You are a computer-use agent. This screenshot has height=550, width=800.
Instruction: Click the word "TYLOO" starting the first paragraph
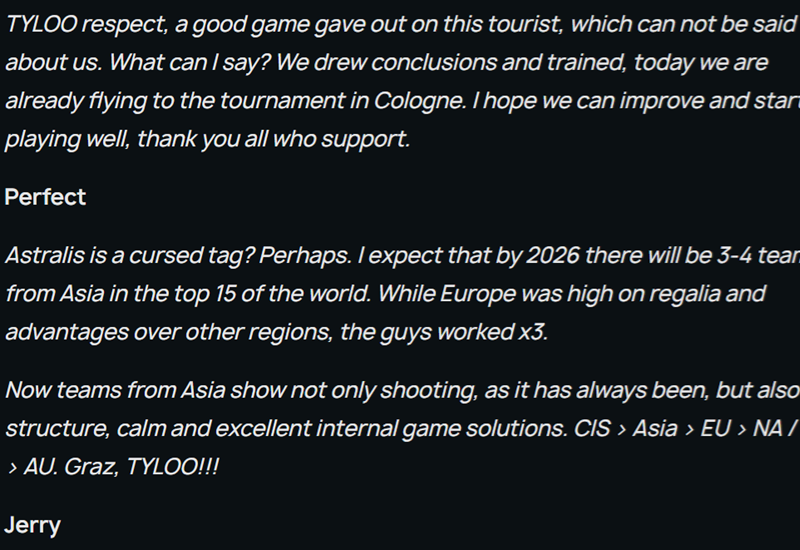point(41,24)
